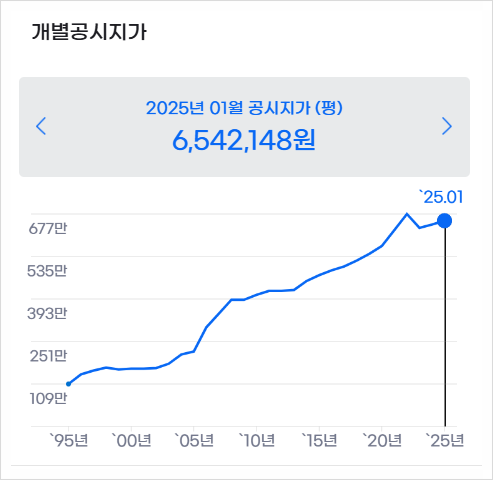
Task: Click the 개별공시지가 section title
Action: 89,32
